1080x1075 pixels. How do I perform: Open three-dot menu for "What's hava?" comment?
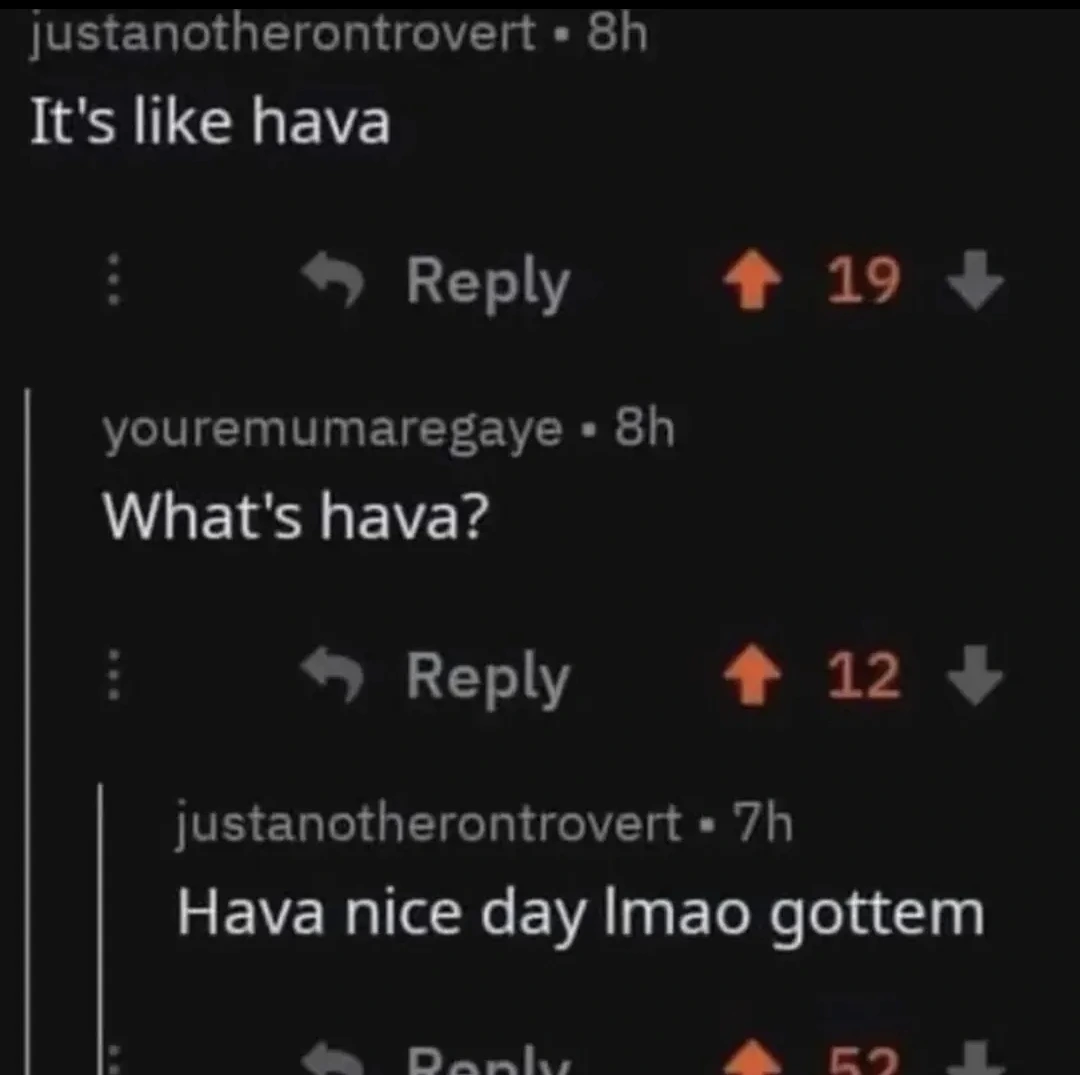pos(114,674)
